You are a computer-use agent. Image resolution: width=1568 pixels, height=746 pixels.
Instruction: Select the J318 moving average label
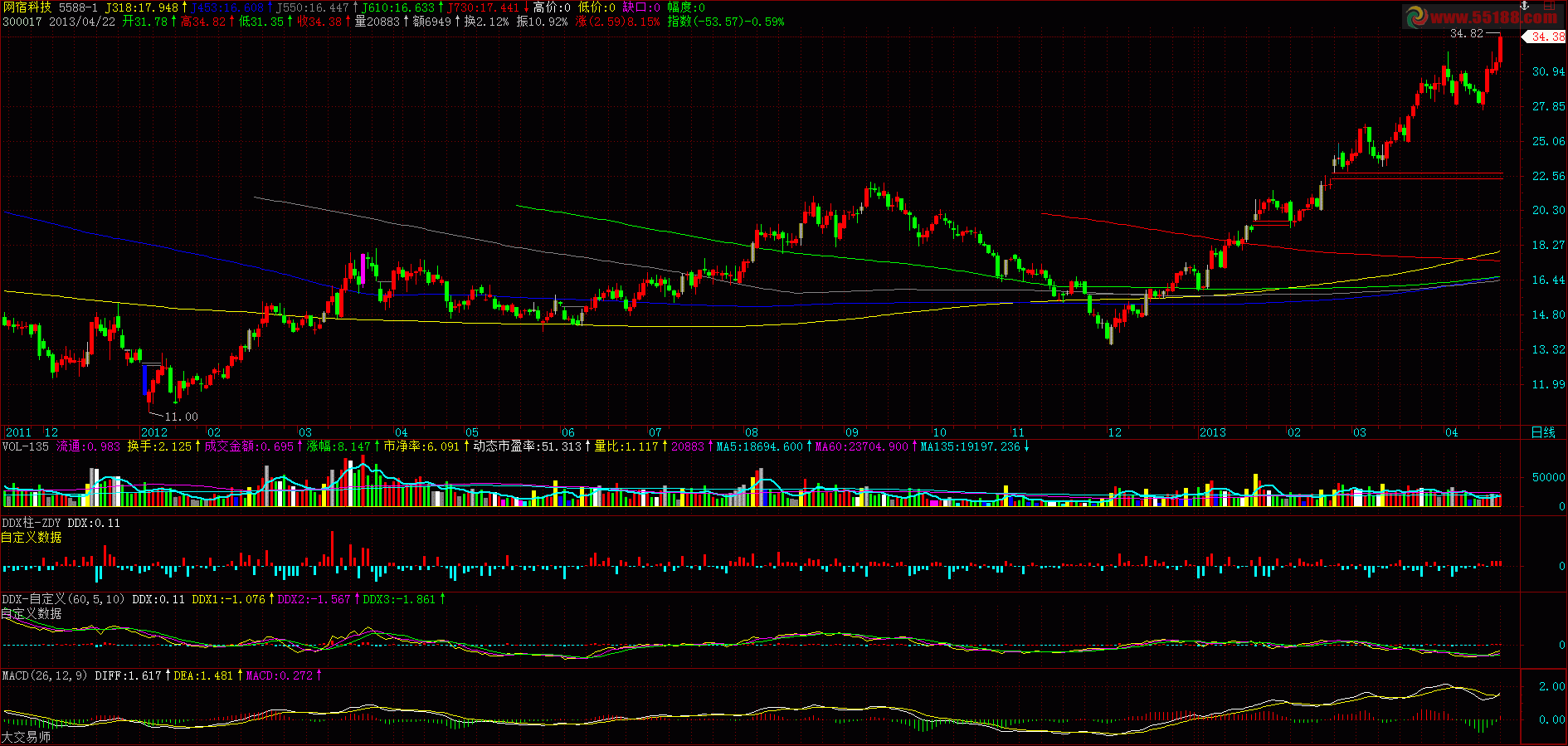(142, 7)
